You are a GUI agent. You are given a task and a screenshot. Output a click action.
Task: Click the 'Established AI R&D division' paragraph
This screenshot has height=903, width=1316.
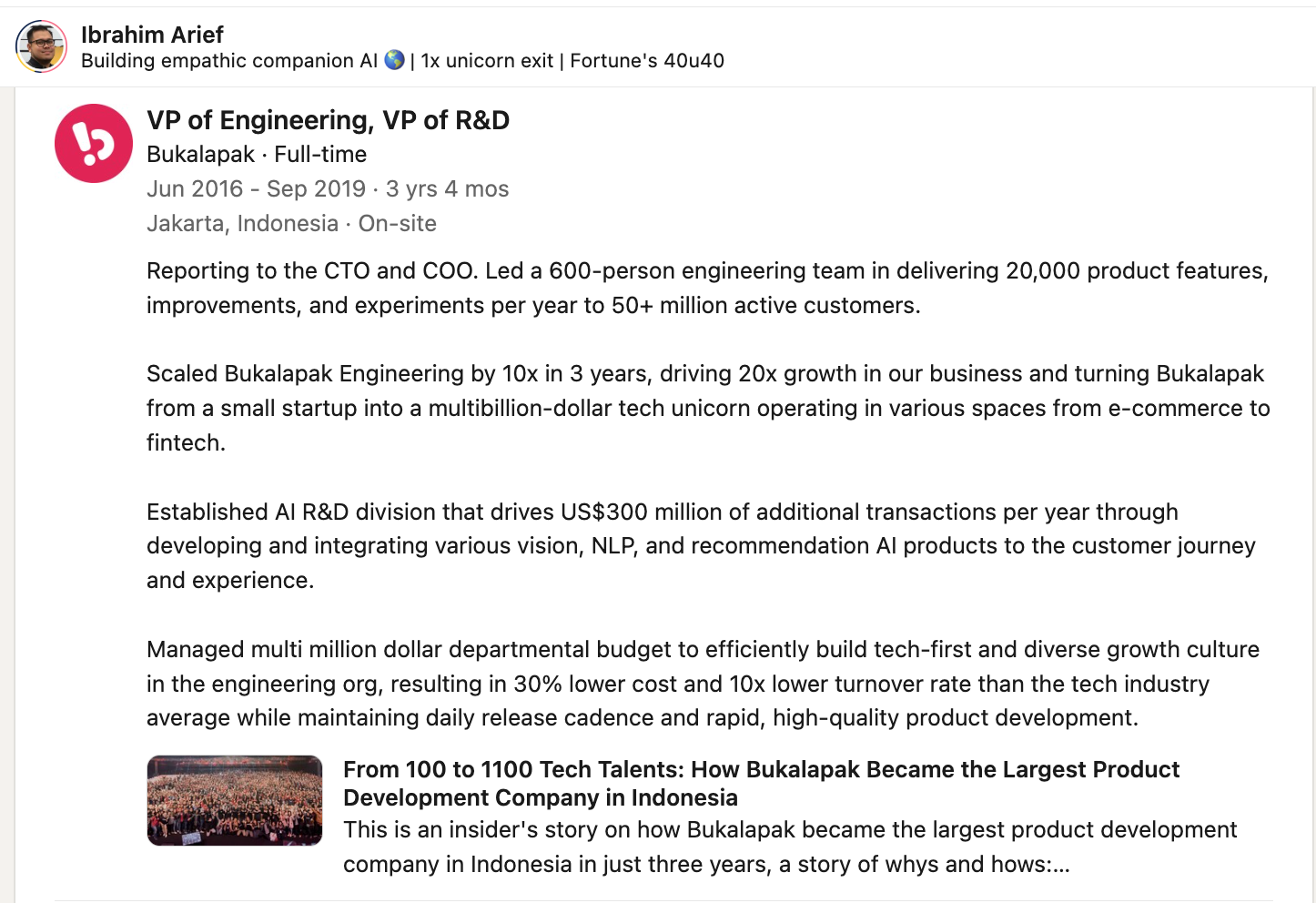(x=701, y=546)
